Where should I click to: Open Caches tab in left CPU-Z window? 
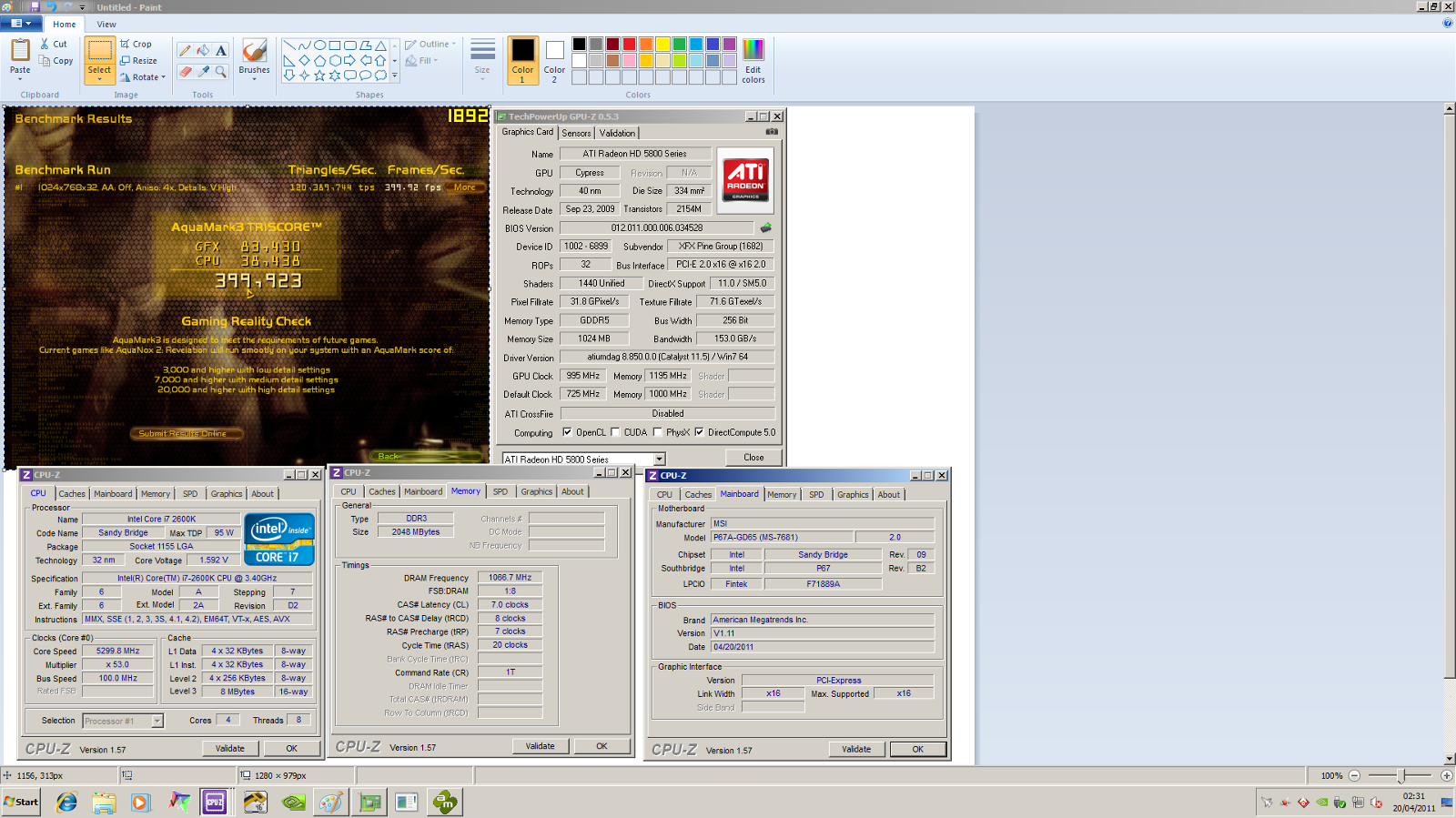tap(72, 494)
